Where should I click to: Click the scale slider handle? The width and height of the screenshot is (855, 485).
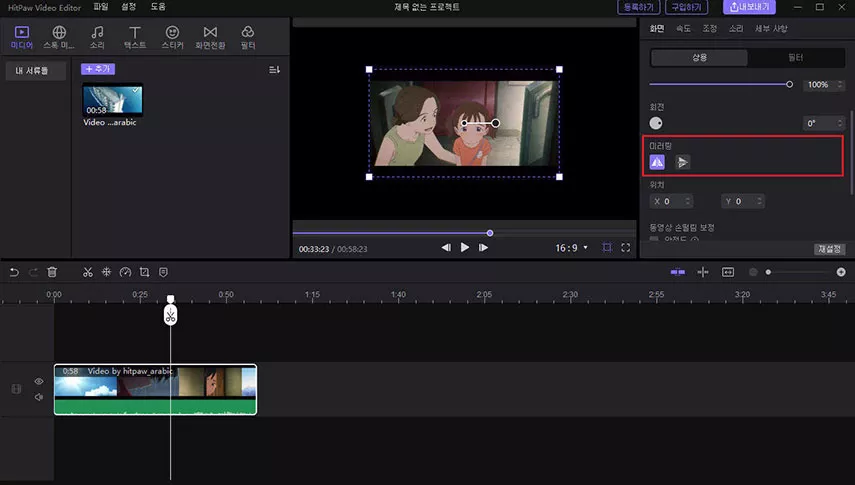coord(789,84)
